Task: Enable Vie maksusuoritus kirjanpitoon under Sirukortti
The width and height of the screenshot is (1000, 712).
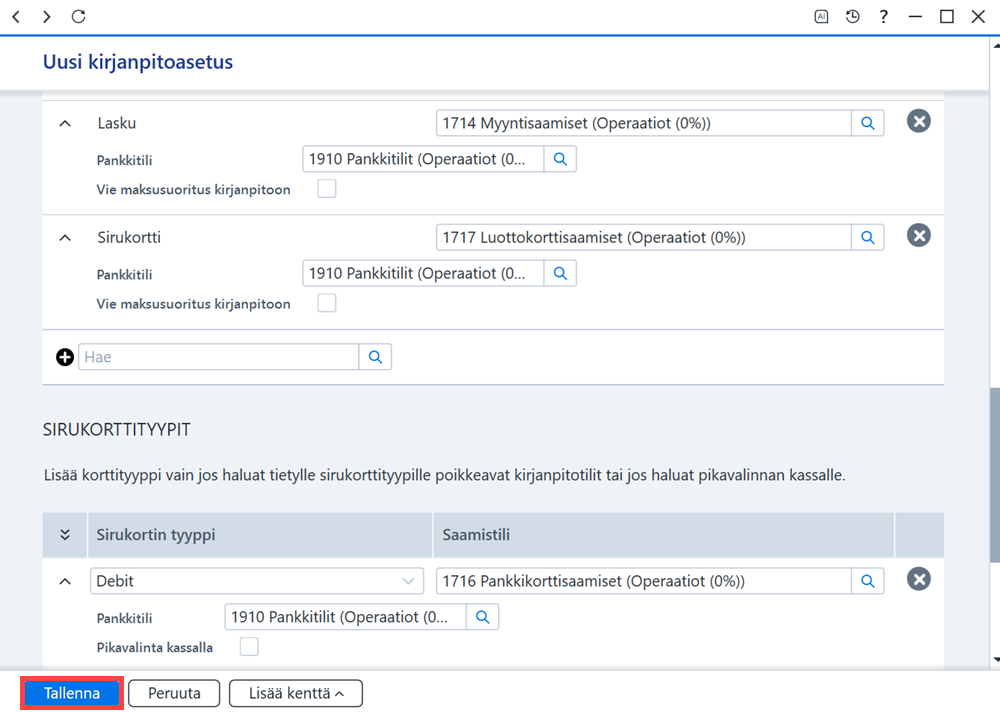Action: pyautogui.click(x=327, y=303)
